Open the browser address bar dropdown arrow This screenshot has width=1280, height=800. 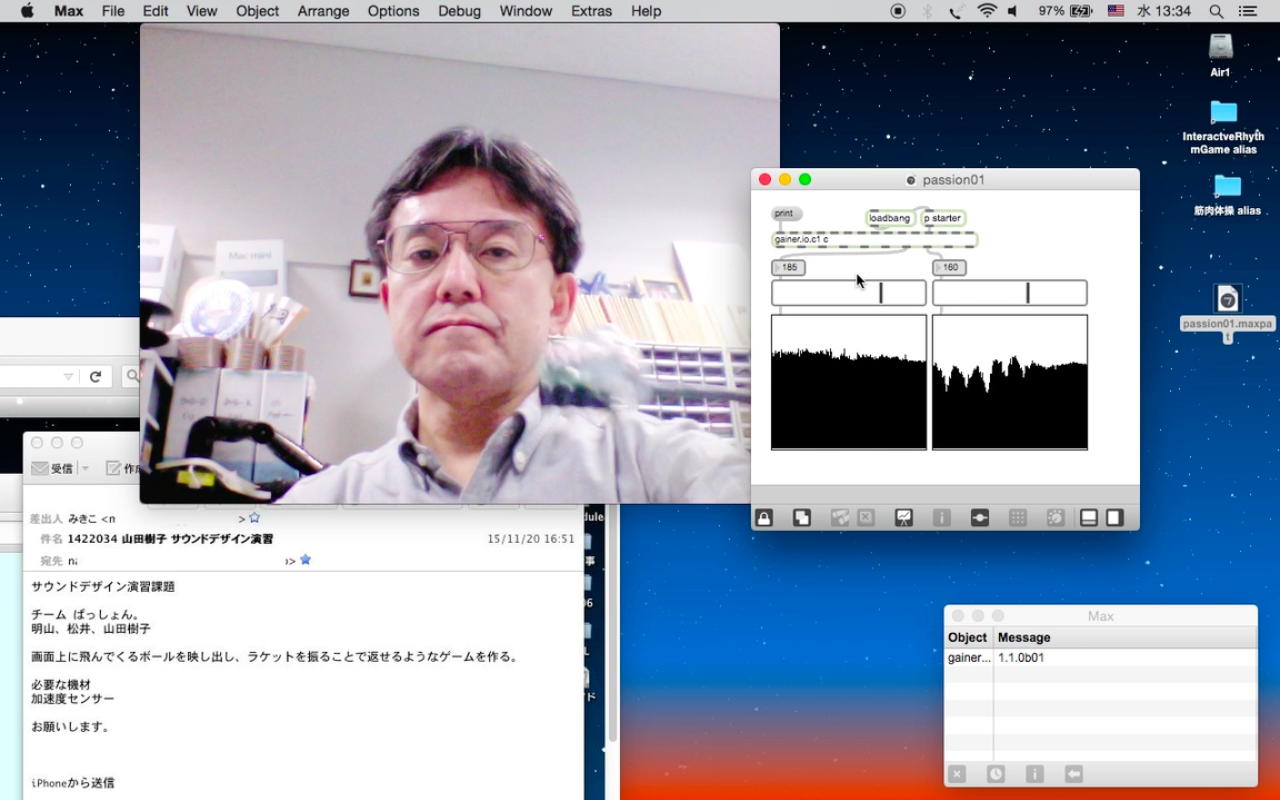(68, 377)
